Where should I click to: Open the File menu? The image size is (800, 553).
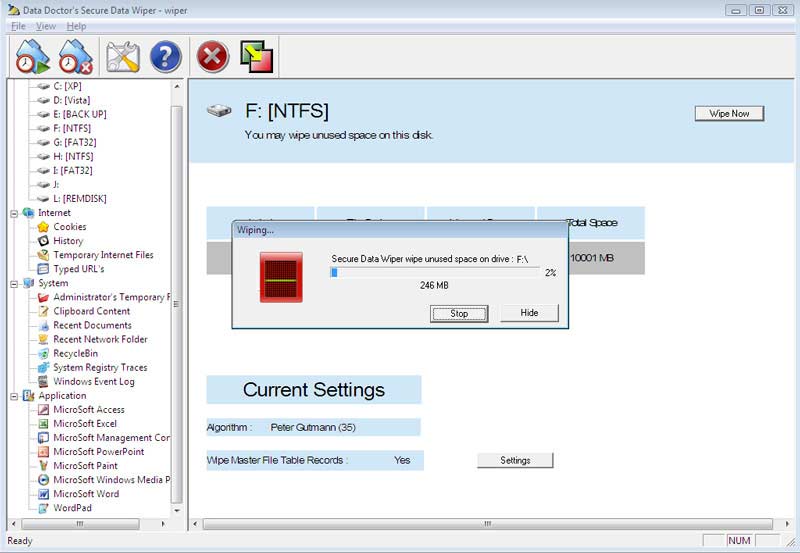tap(18, 26)
